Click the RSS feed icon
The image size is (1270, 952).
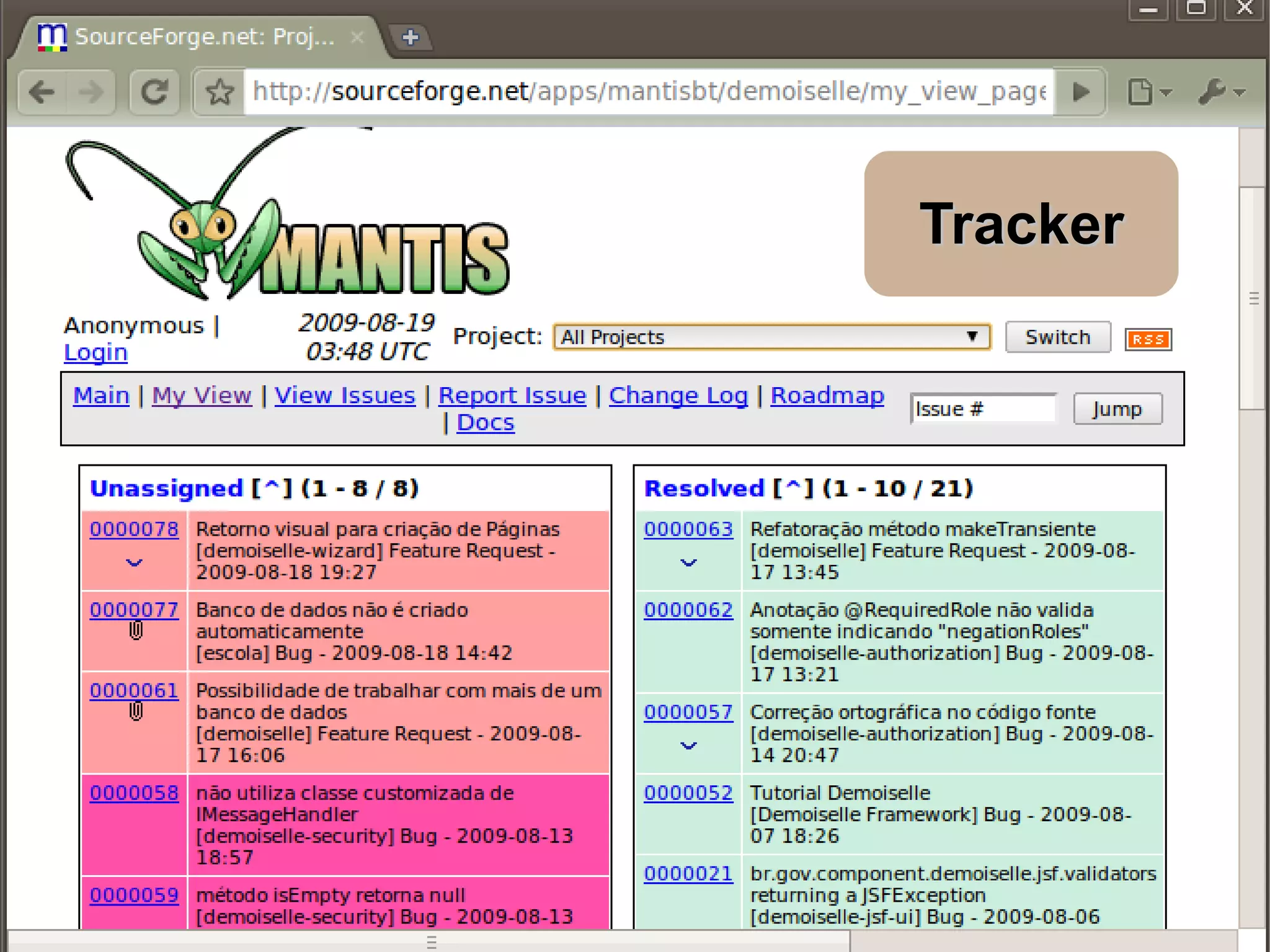click(x=1148, y=339)
